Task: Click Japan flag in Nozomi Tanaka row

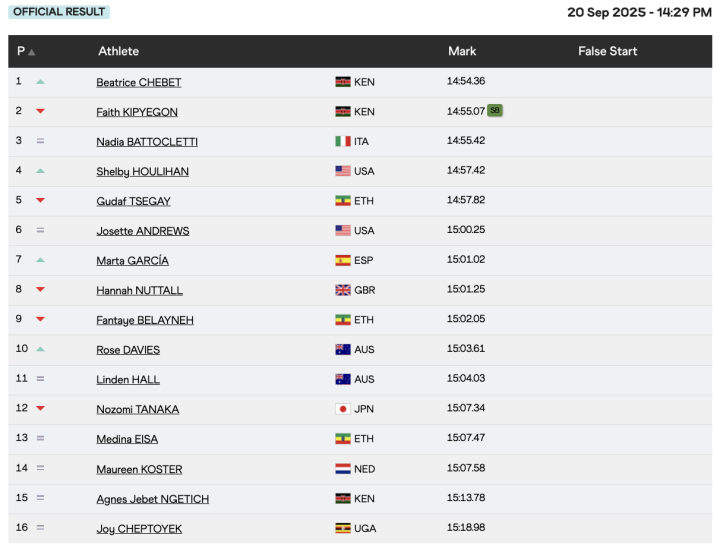Action: 343,409
